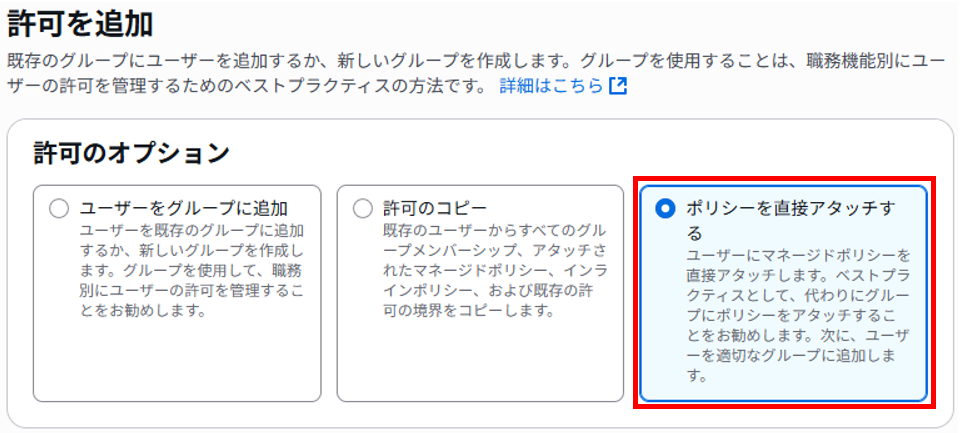
Task: Click the highlighted light-blue policy attach tile
Action: click(783, 293)
